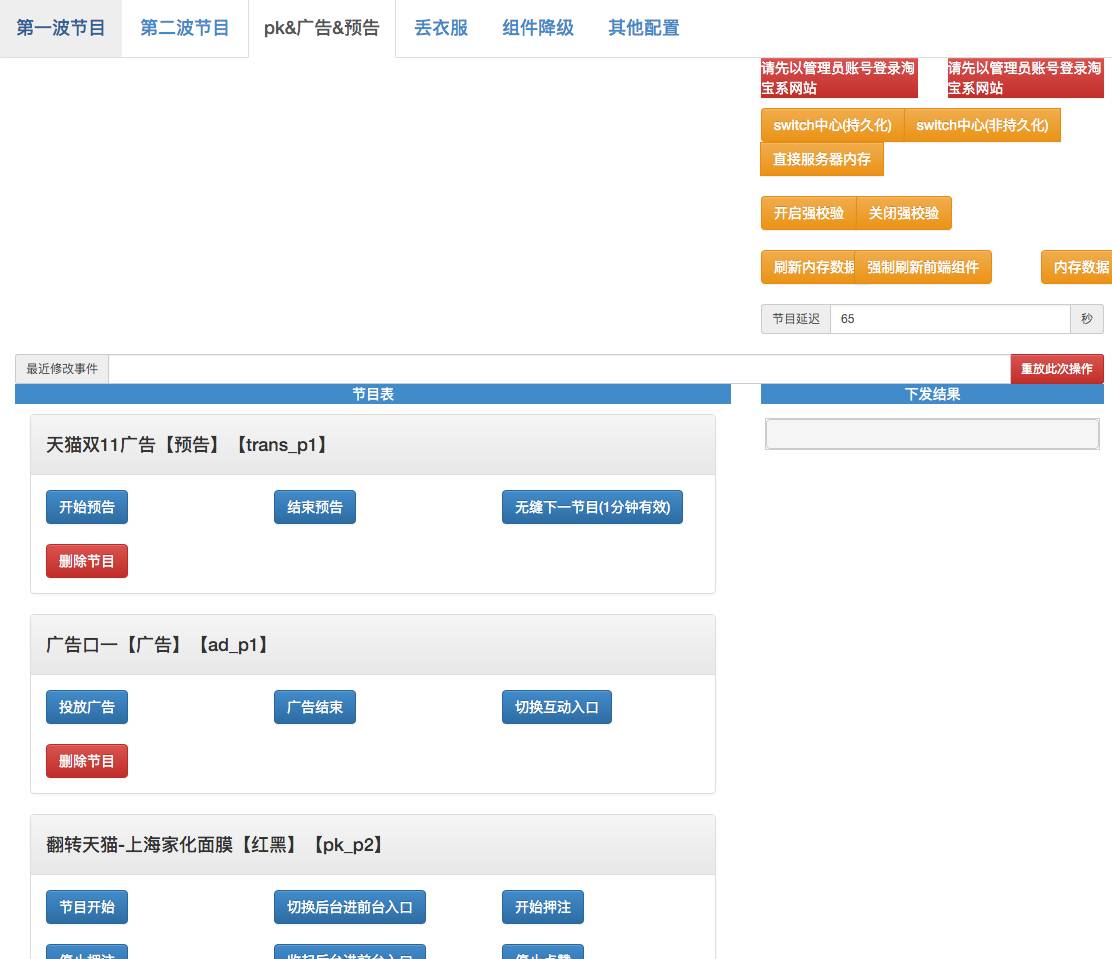The width and height of the screenshot is (1112, 959).
Task: Click the switch中心(持久化) button
Action: point(832,125)
